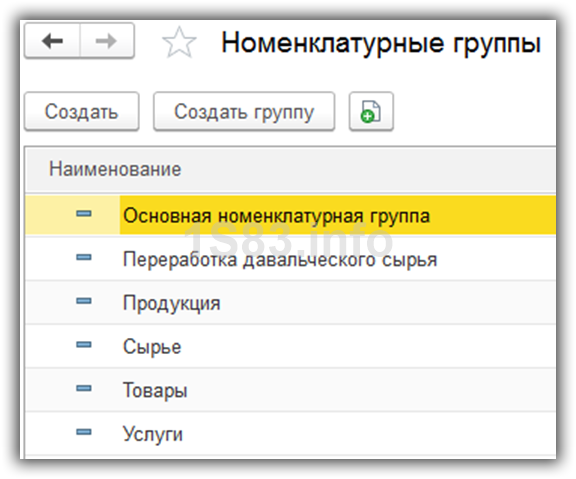The height and width of the screenshot is (479, 576).
Task: Click dash icon beside Основная номенклатурная группа
Action: tap(84, 213)
